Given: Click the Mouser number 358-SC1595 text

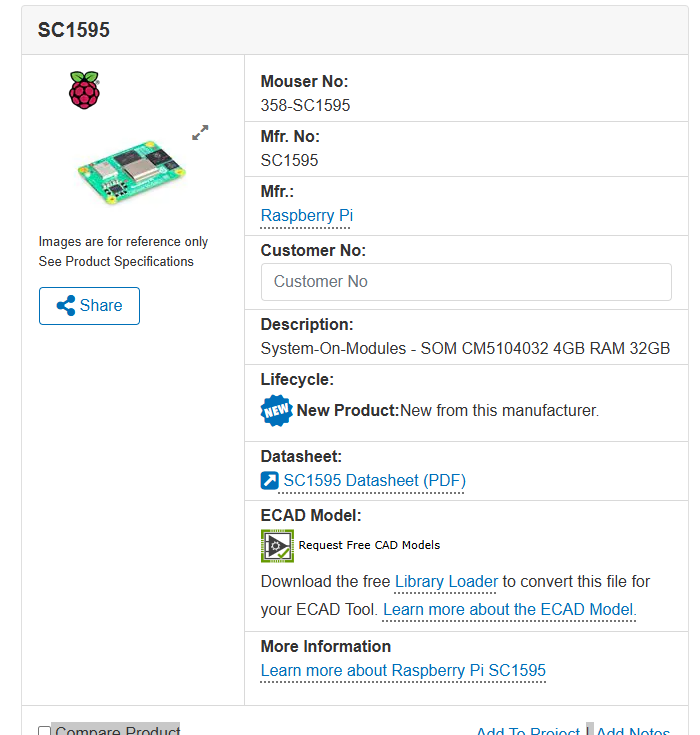Looking at the screenshot, I should (305, 105).
